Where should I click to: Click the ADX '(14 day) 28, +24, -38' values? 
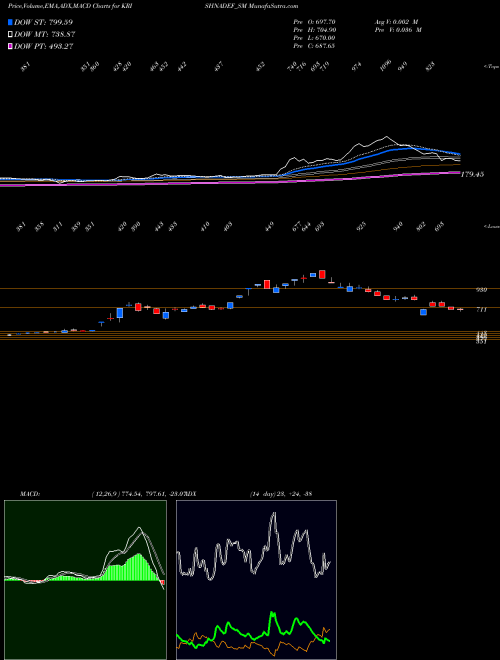(280, 494)
